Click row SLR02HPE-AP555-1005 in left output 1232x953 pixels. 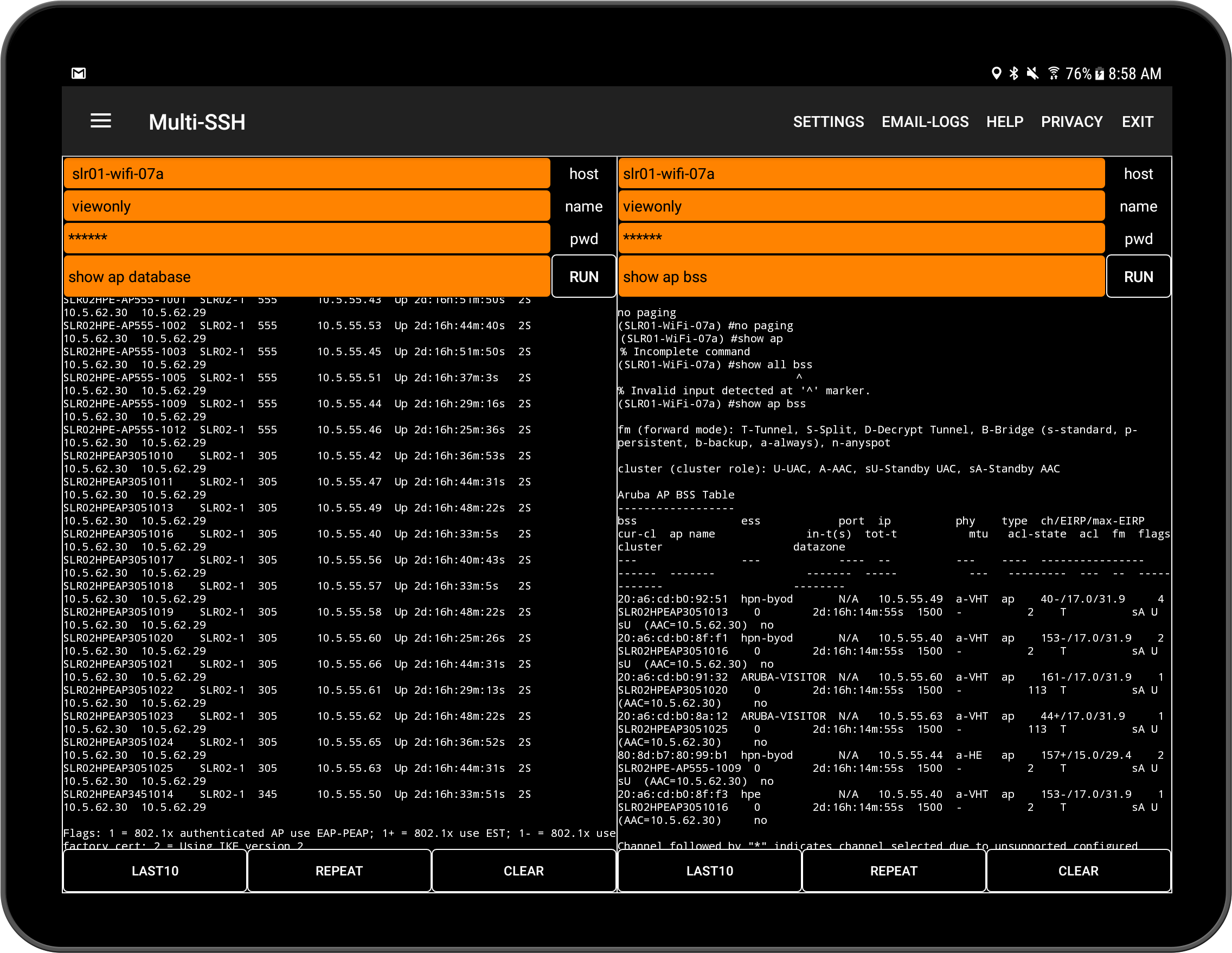[x=297, y=378]
